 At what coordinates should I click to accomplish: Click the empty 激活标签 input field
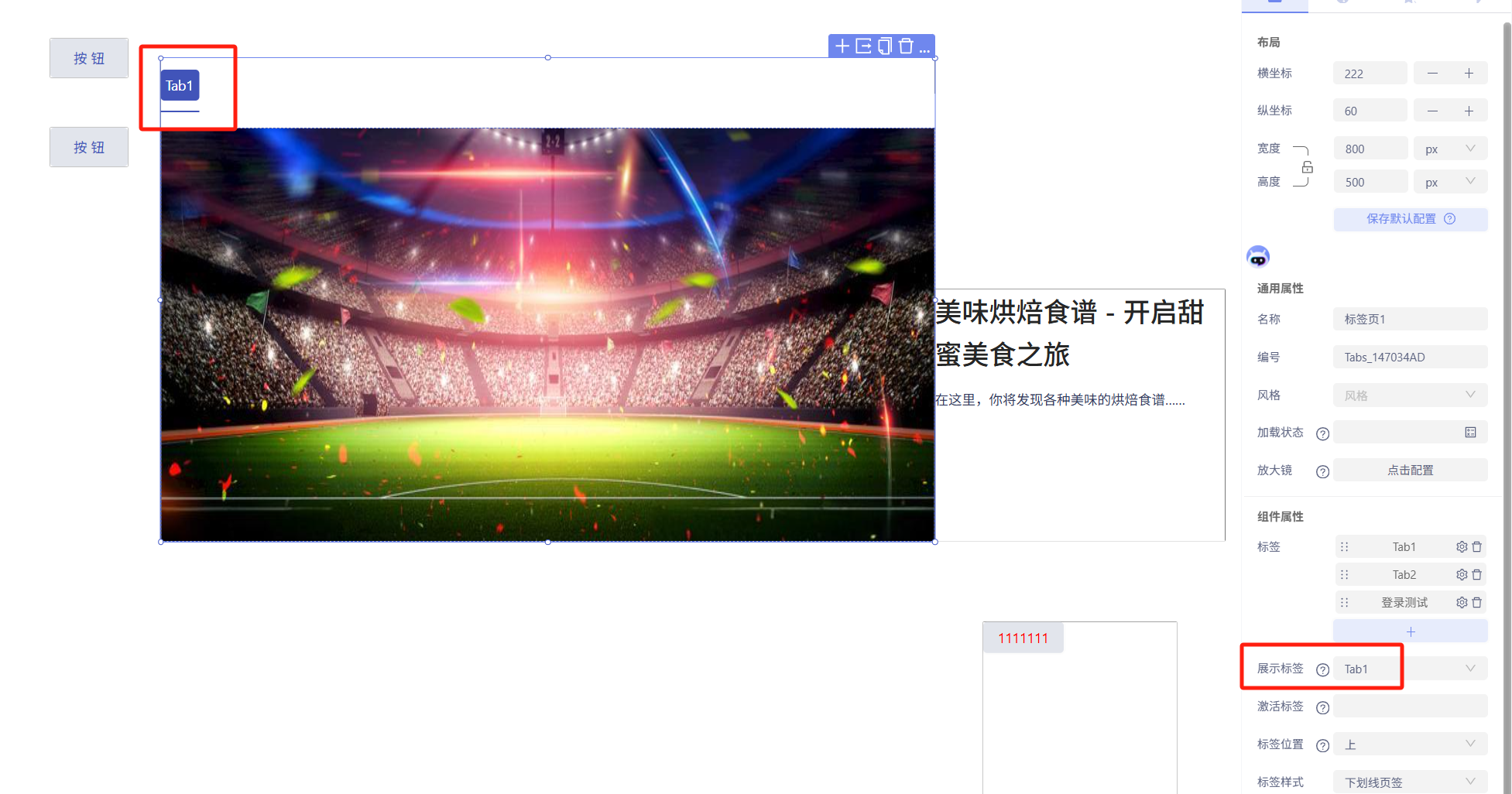[x=1411, y=706]
